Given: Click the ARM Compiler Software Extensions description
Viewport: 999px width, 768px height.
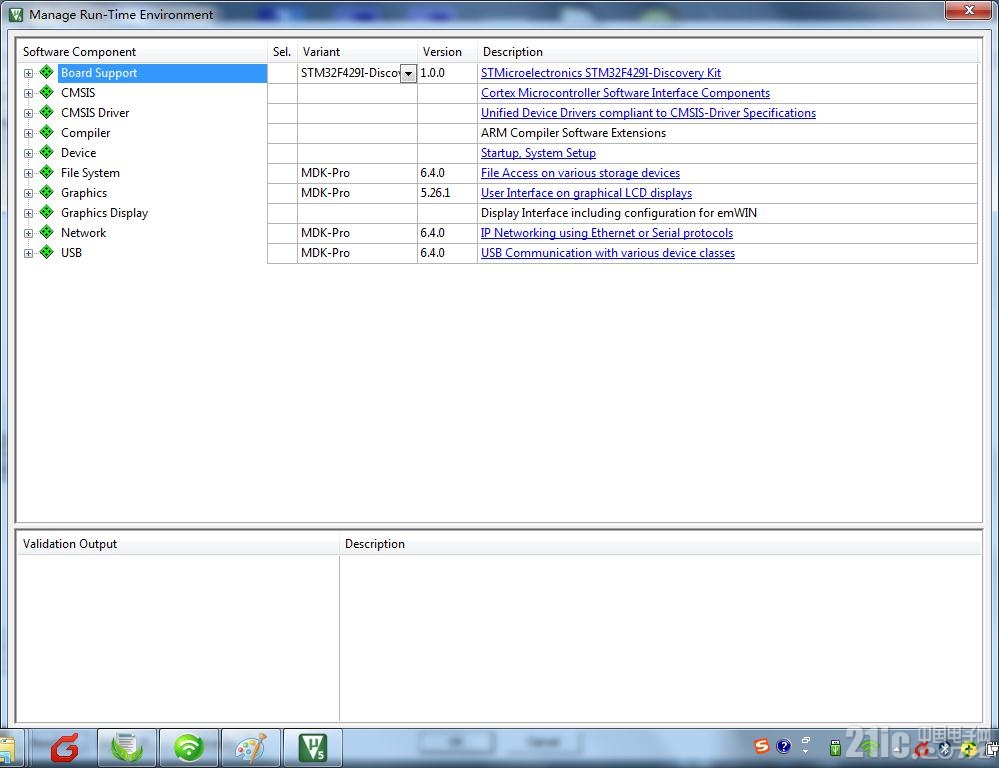Looking at the screenshot, I should pos(573,133).
